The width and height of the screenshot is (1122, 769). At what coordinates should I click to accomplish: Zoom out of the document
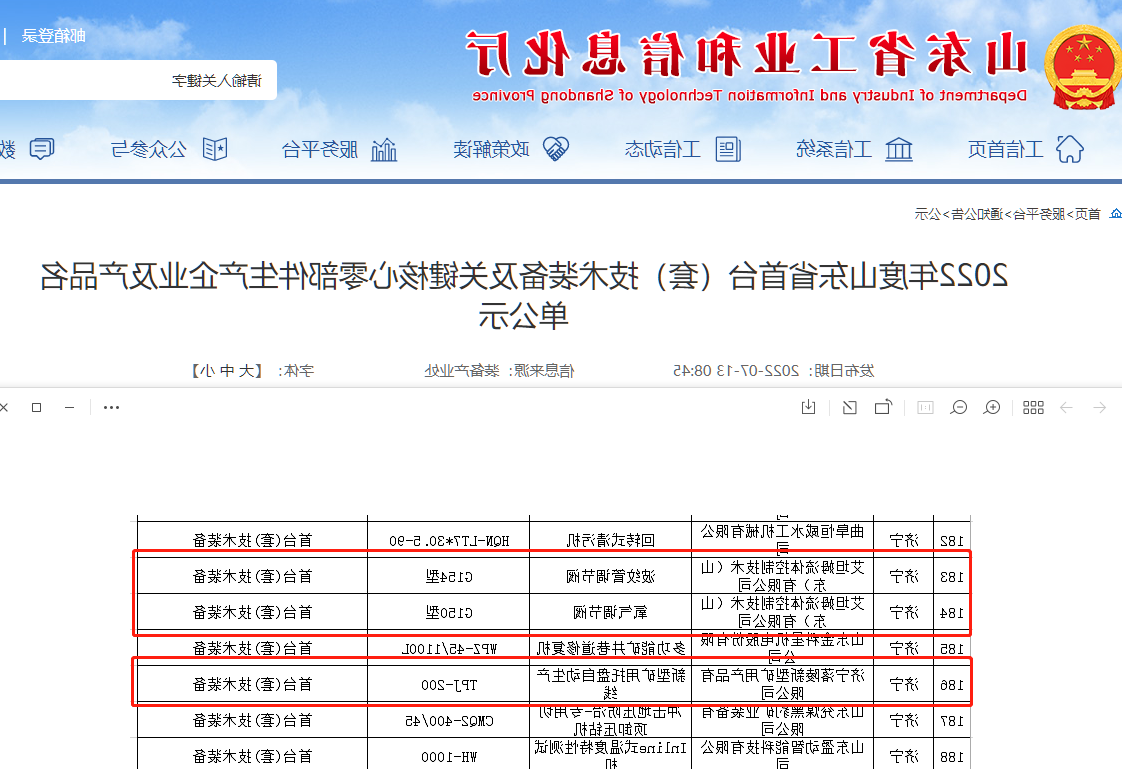tap(960, 407)
